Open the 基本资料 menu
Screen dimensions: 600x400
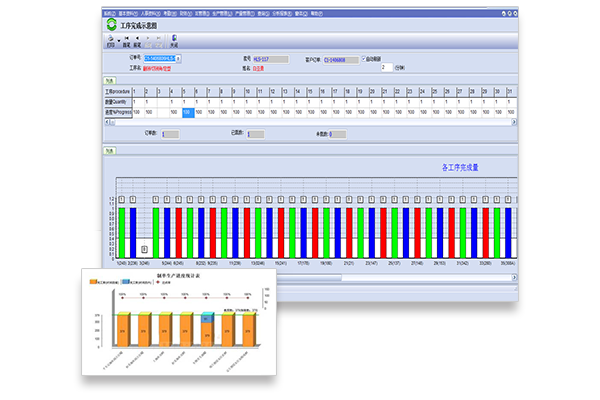pos(128,13)
